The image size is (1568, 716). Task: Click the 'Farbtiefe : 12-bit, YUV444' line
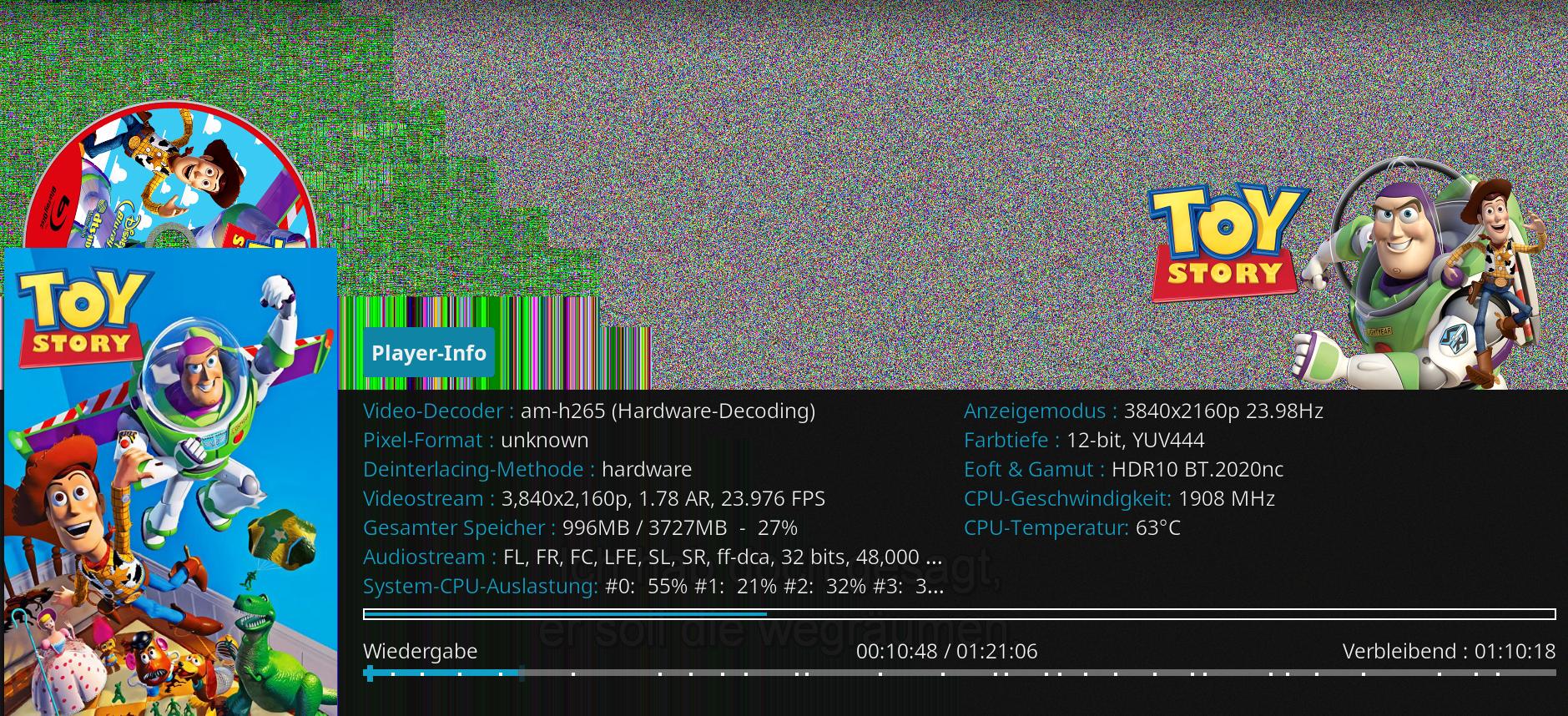pos(1084,440)
